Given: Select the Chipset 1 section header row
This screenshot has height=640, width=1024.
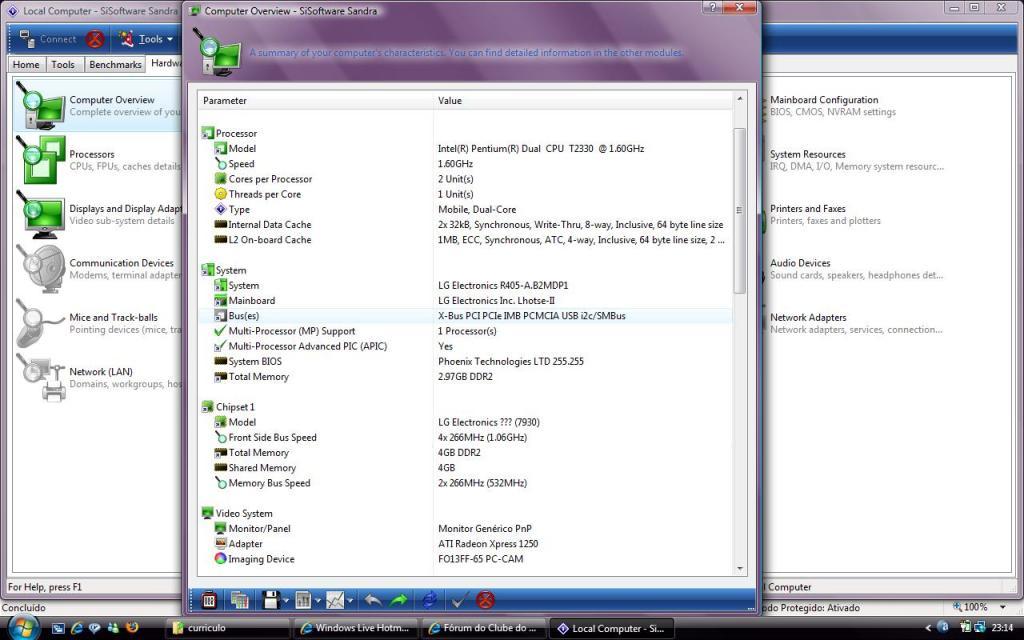Looking at the screenshot, I should click(x=466, y=407).
